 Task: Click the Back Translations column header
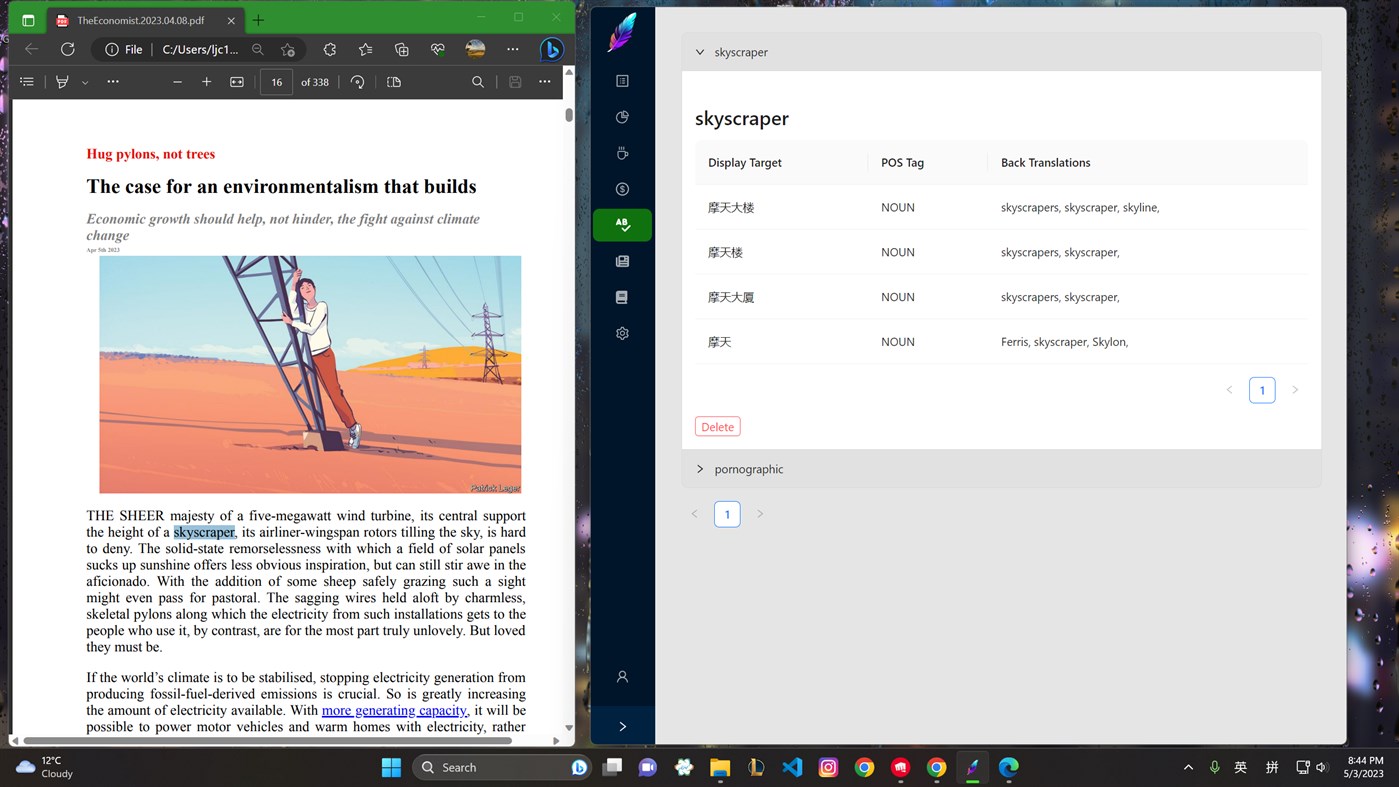click(x=1045, y=163)
